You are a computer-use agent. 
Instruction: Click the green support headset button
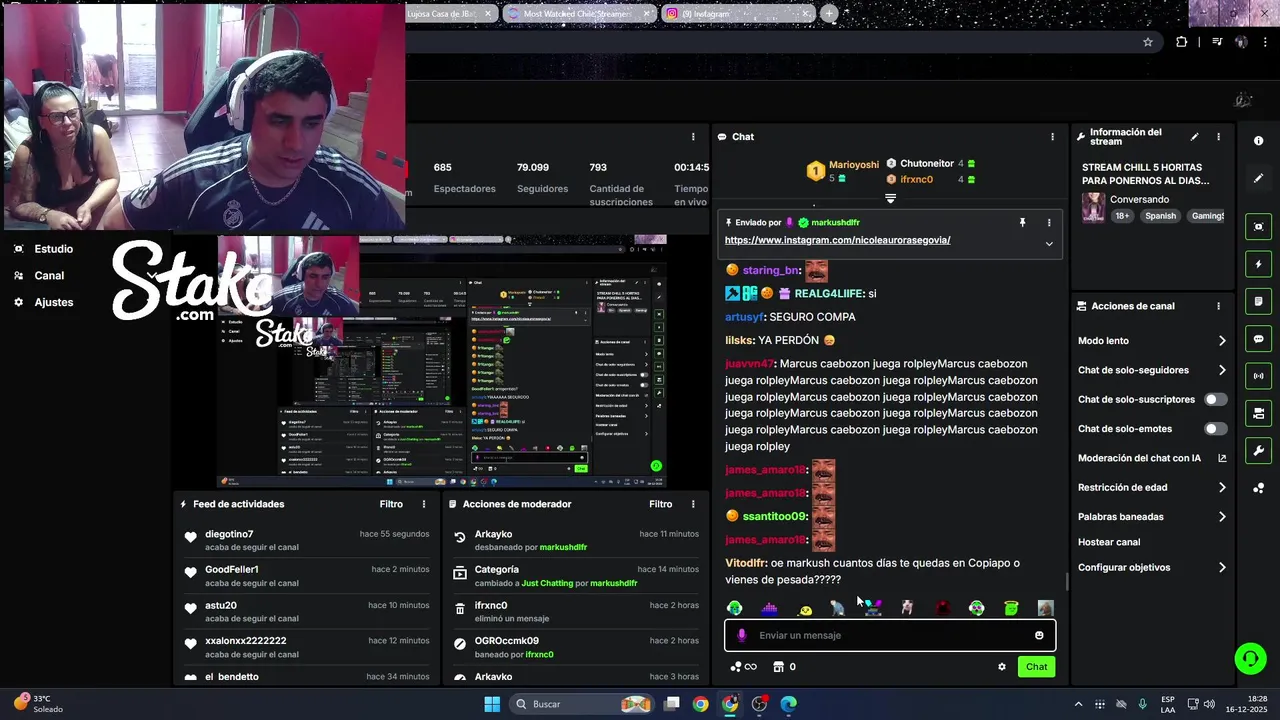(x=1250, y=658)
